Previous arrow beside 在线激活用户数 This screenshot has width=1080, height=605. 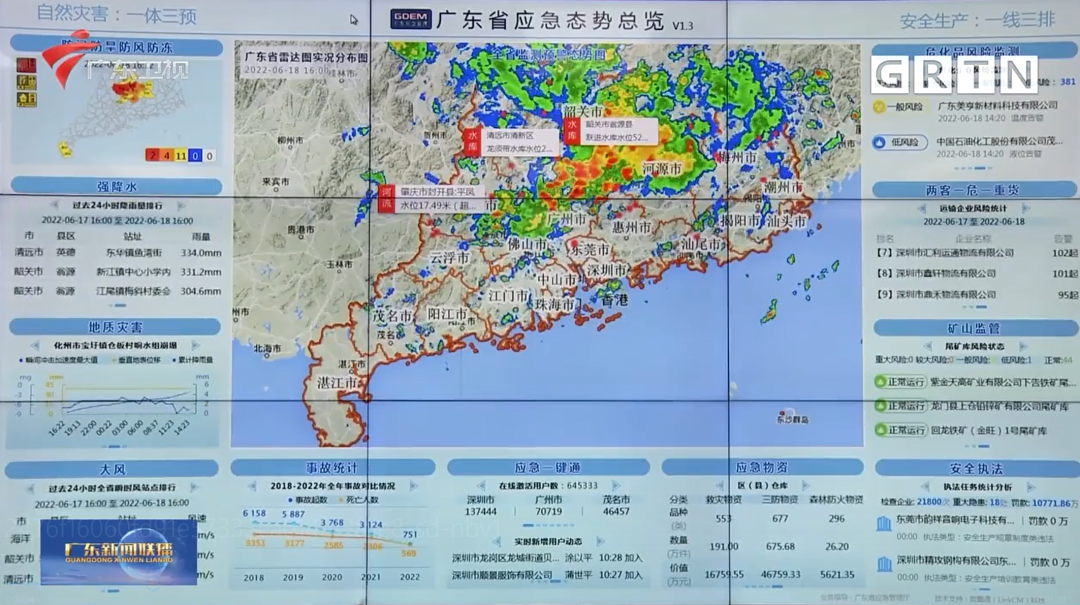coord(481,485)
